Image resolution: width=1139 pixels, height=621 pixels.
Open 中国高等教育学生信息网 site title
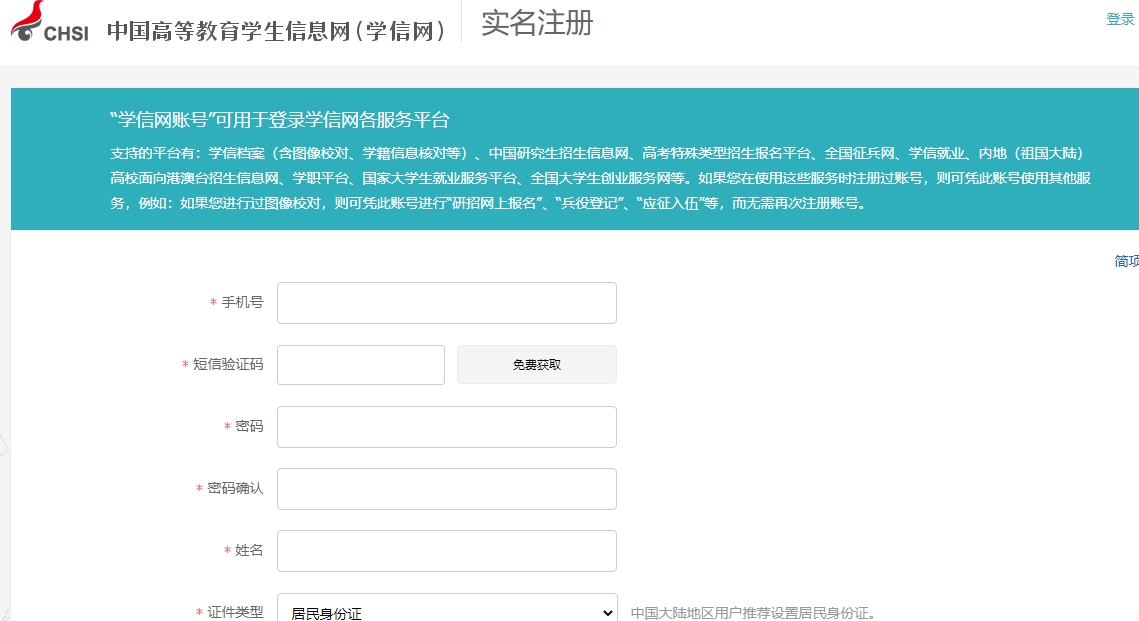pos(276,31)
